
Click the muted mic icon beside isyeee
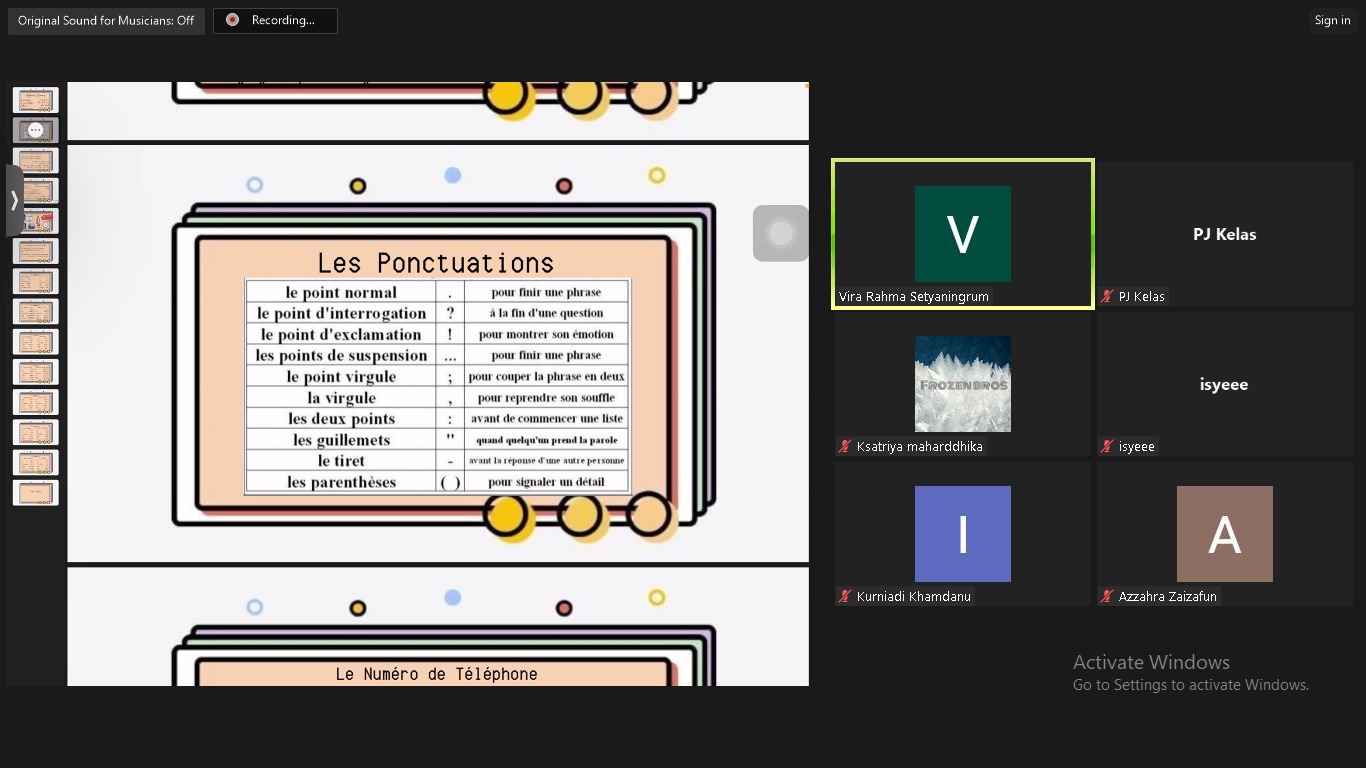click(1107, 447)
